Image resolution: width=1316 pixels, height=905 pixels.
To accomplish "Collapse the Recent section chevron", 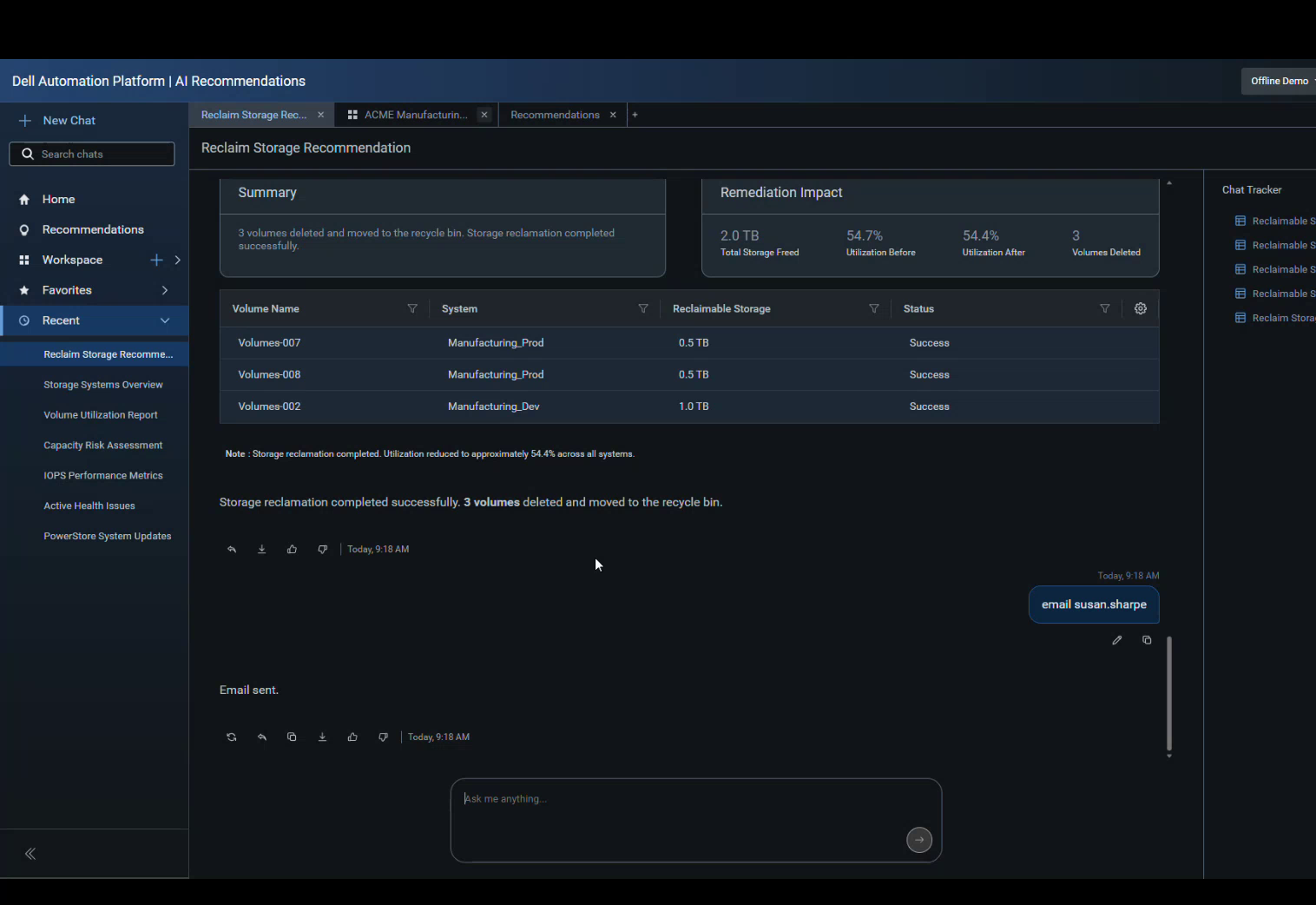I will (165, 320).
